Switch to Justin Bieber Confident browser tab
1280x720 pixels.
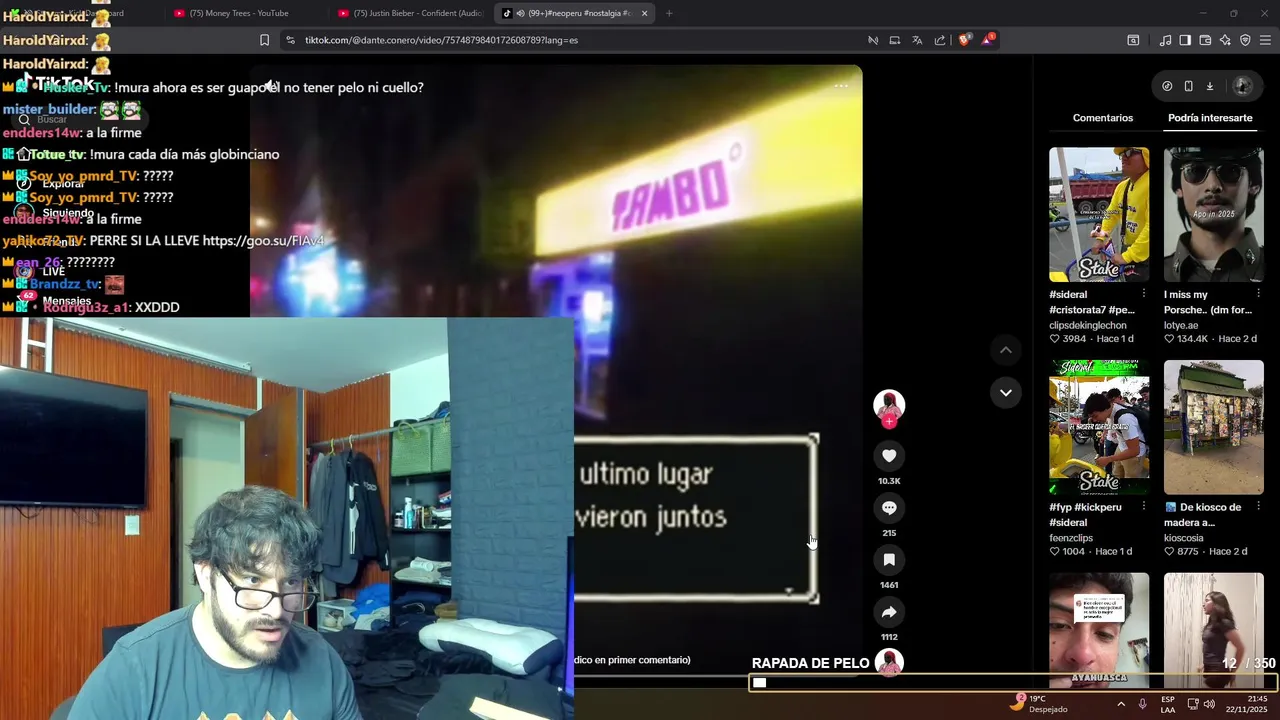point(410,13)
